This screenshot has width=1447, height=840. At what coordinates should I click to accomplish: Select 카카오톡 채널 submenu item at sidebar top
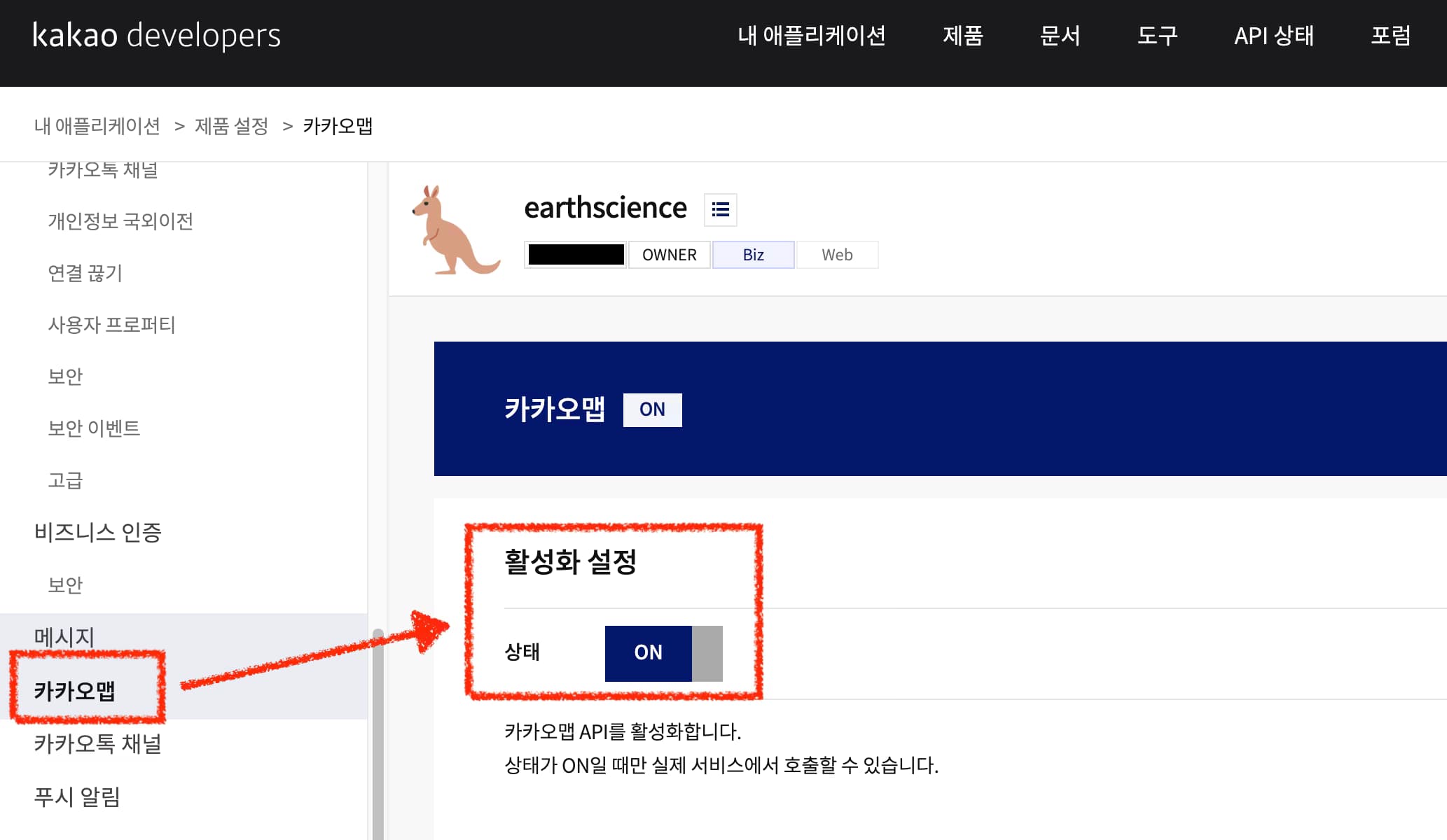[x=103, y=170]
